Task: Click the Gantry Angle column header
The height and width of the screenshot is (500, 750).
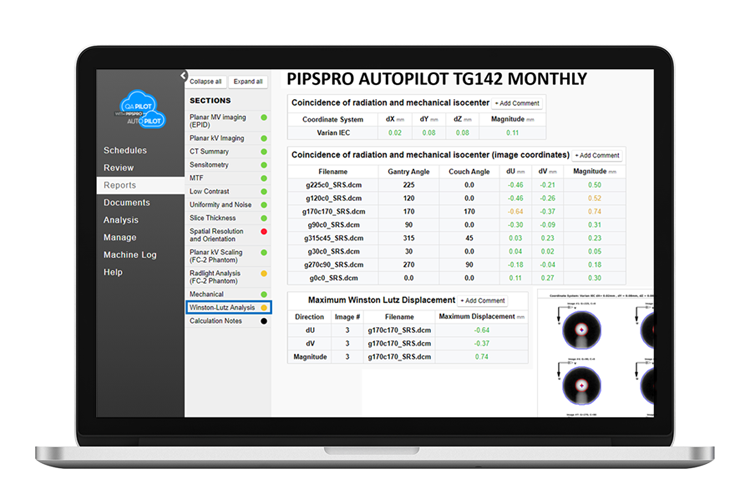Action: [x=408, y=171]
